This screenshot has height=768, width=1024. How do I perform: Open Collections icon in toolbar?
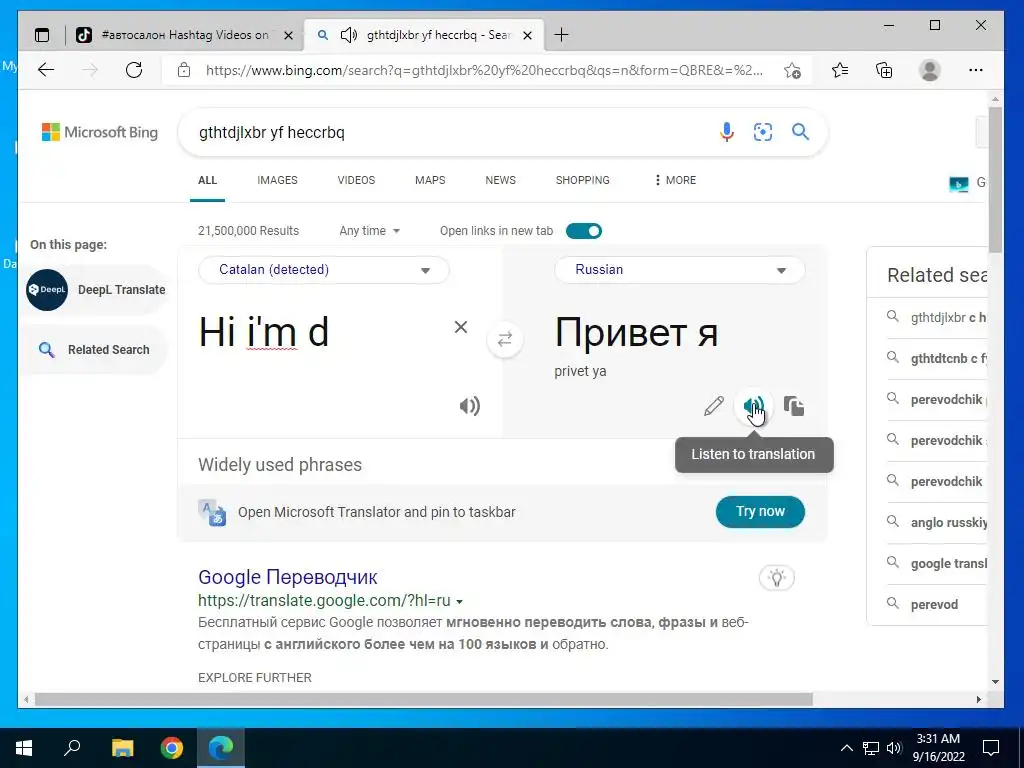[884, 70]
